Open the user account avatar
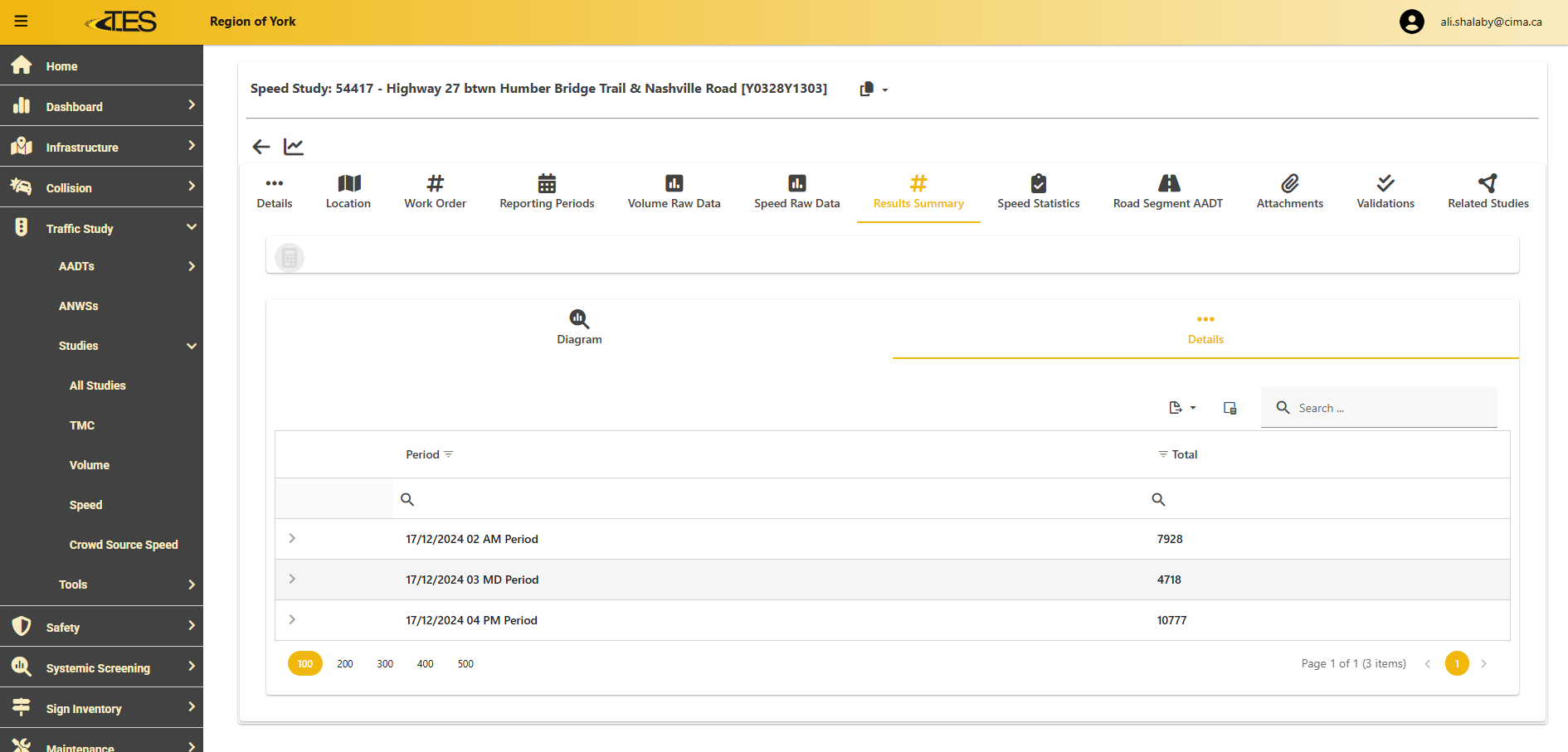This screenshot has height=752, width=1568. [x=1411, y=22]
